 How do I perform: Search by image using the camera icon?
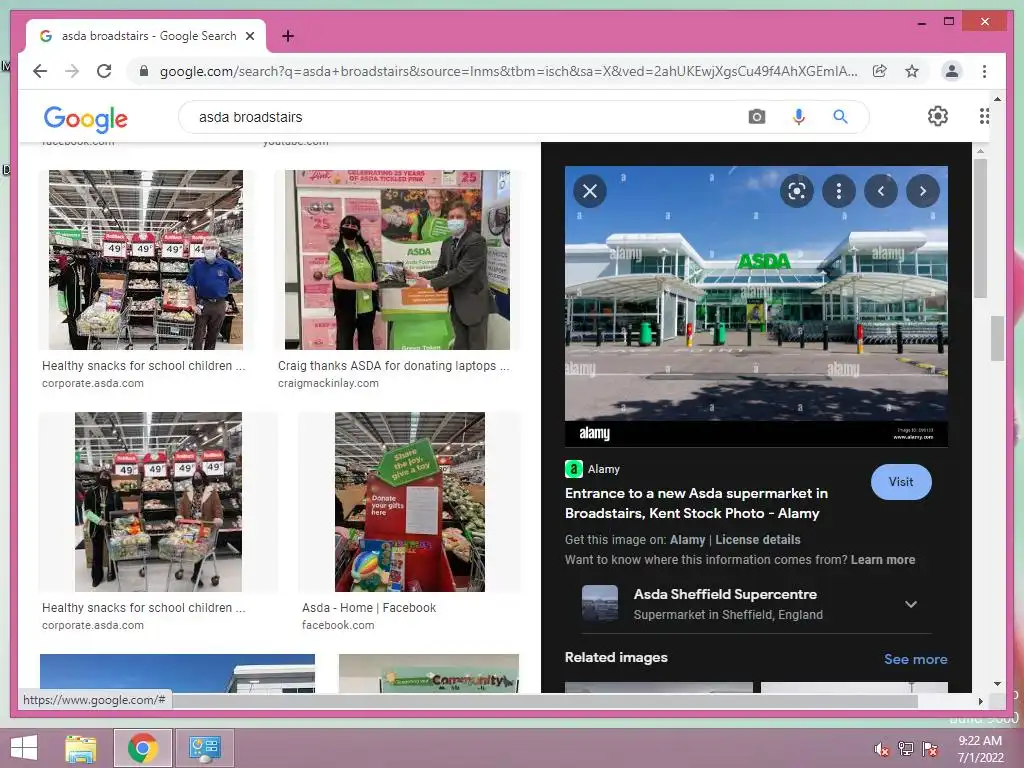click(x=756, y=117)
